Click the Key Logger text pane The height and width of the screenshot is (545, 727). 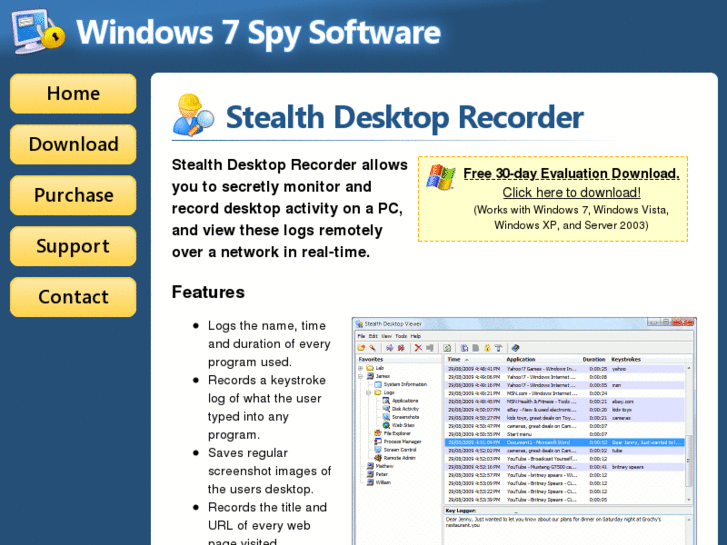tap(564, 529)
